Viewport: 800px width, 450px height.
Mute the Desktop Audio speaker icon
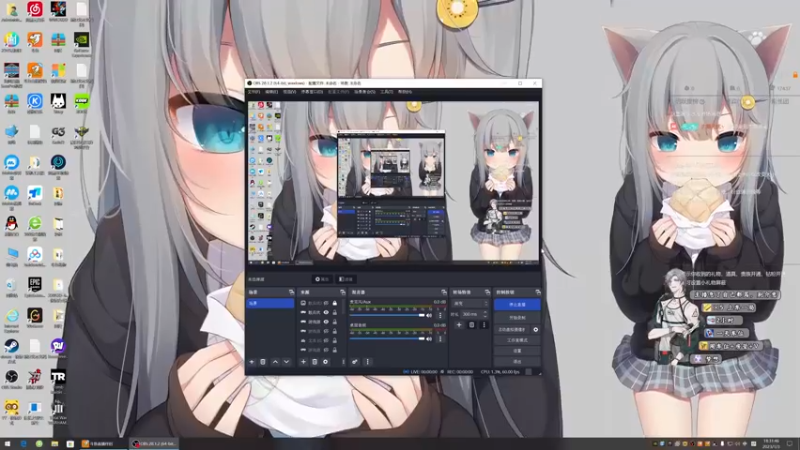[429, 339]
